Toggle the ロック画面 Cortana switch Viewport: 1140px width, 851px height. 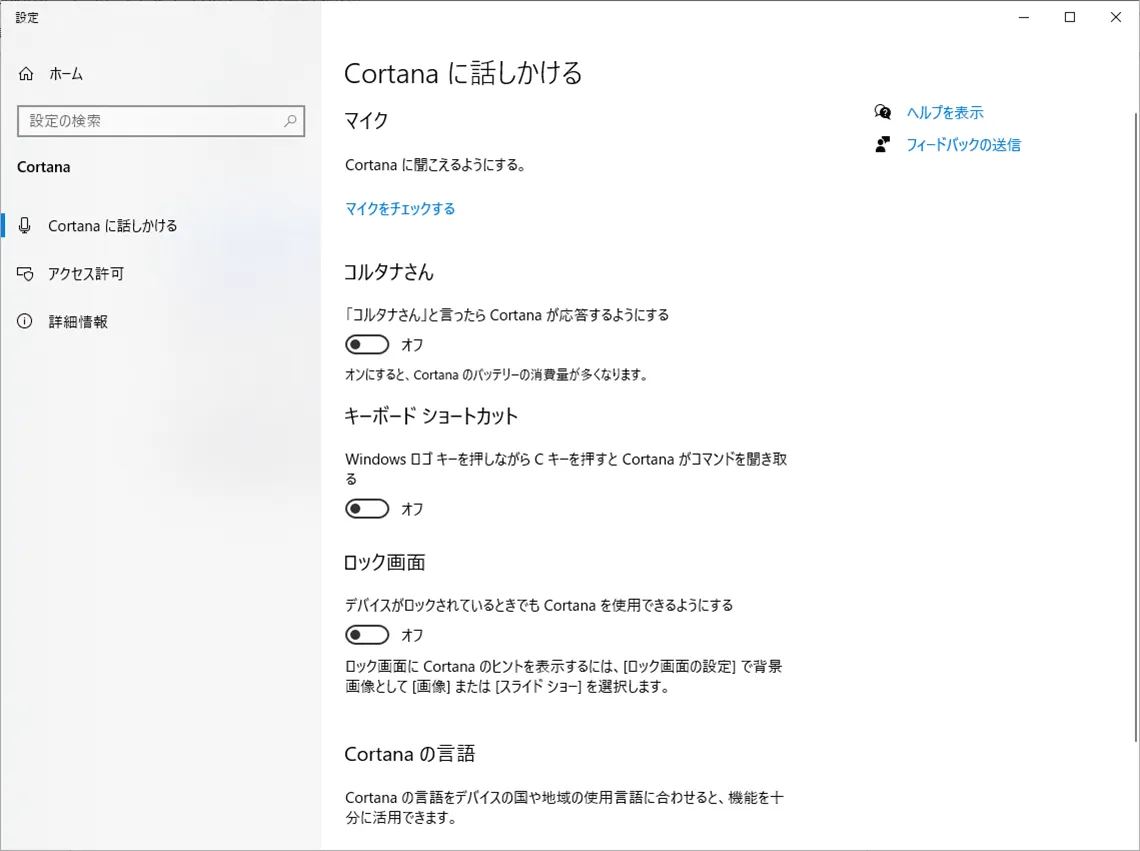367,635
